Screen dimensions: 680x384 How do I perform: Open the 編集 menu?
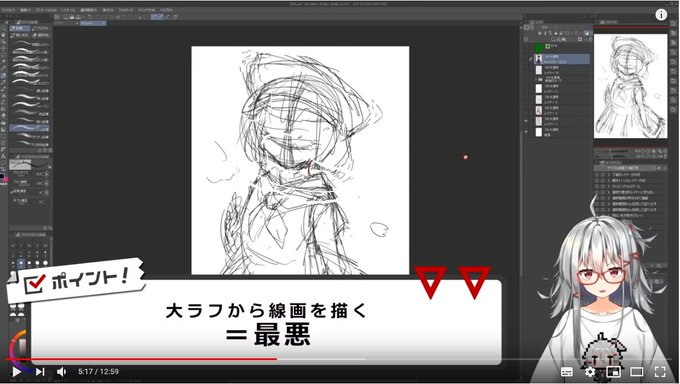pyautogui.click(x=25, y=10)
